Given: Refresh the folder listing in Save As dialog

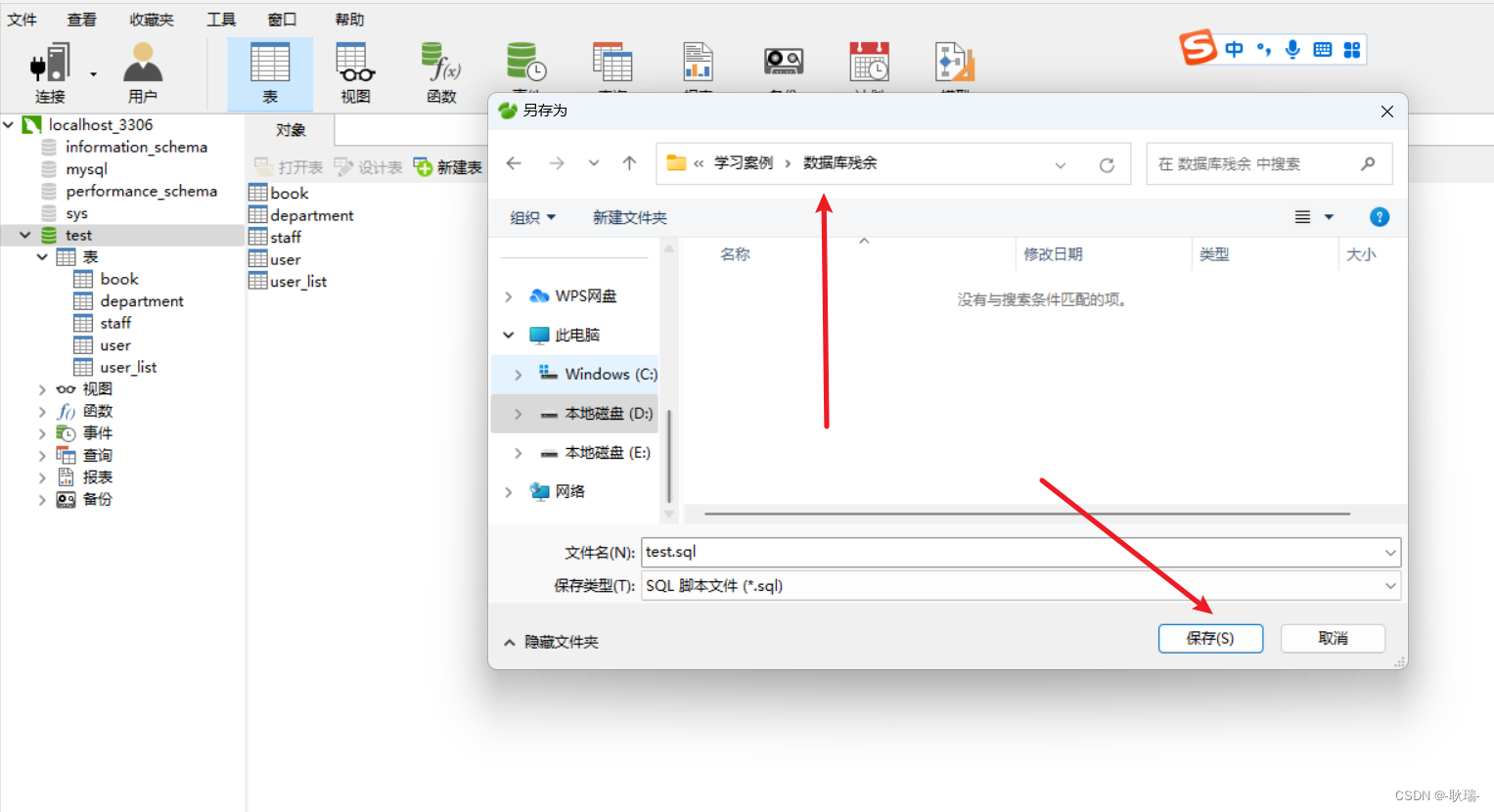Looking at the screenshot, I should click(1107, 165).
